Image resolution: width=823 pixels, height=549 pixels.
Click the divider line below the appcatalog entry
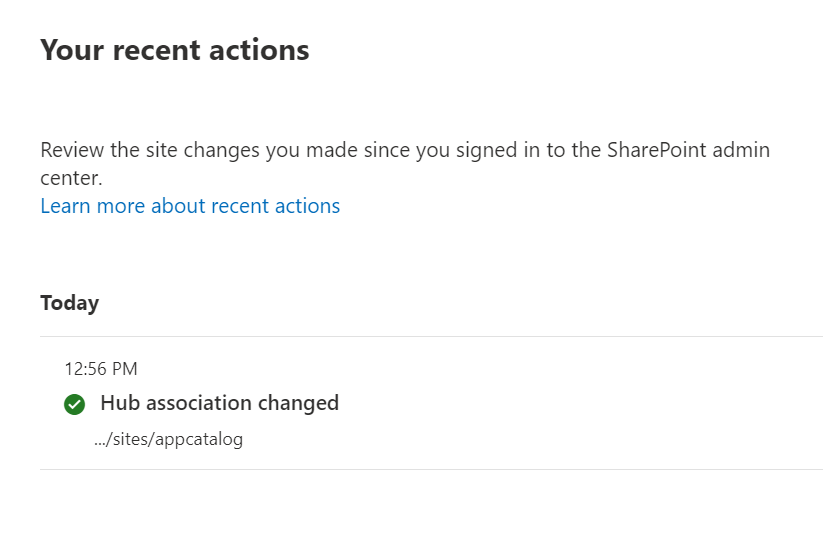click(x=430, y=469)
